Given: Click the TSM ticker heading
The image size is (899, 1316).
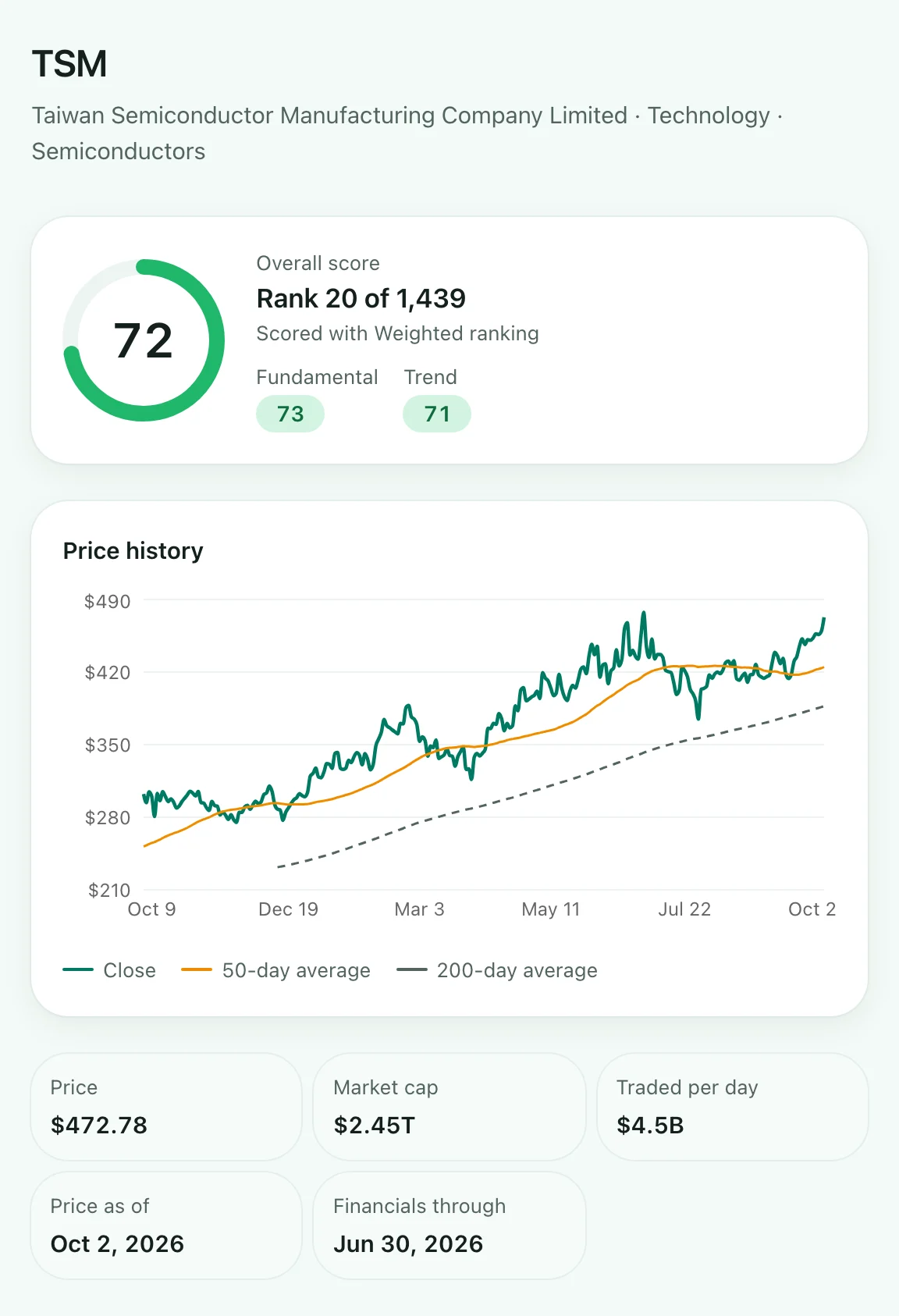Looking at the screenshot, I should [69, 64].
